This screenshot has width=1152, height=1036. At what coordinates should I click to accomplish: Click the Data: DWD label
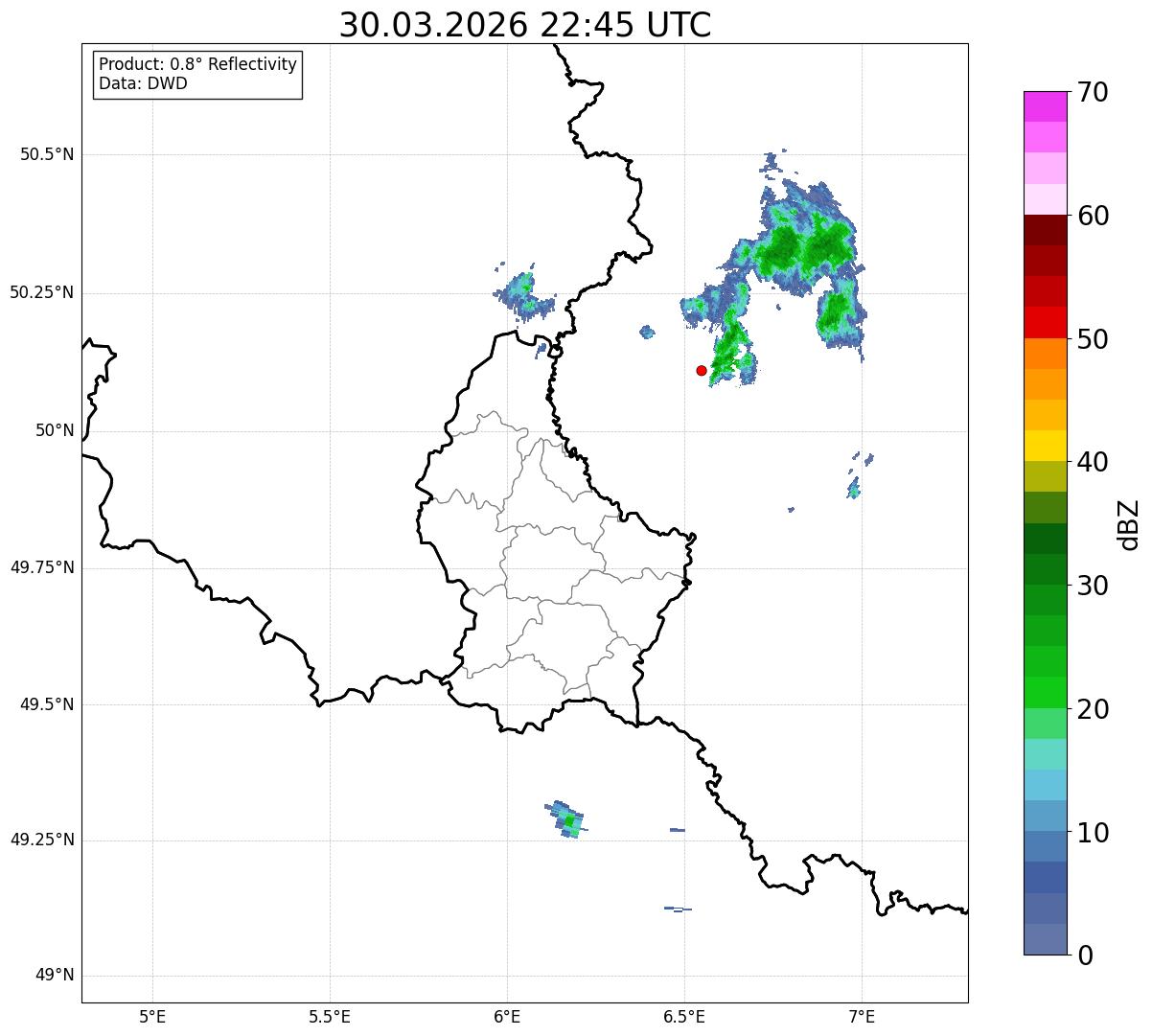point(143,83)
